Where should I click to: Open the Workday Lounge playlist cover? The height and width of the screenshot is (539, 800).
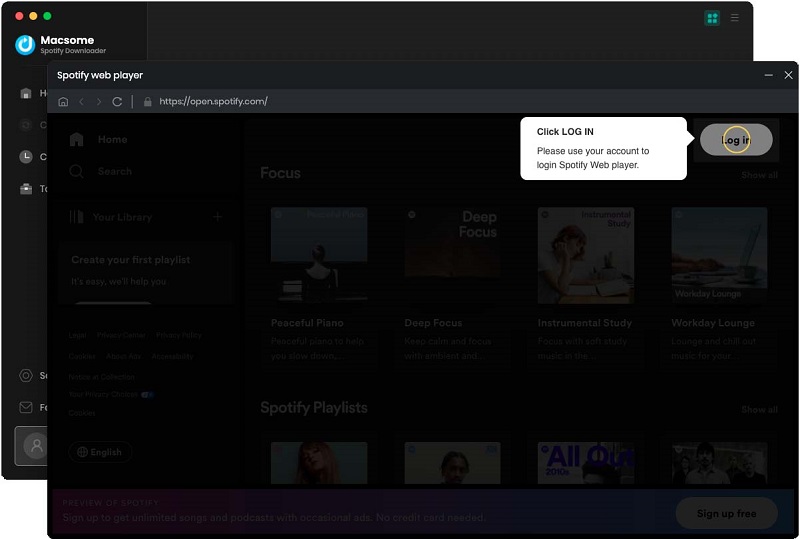click(x=719, y=255)
